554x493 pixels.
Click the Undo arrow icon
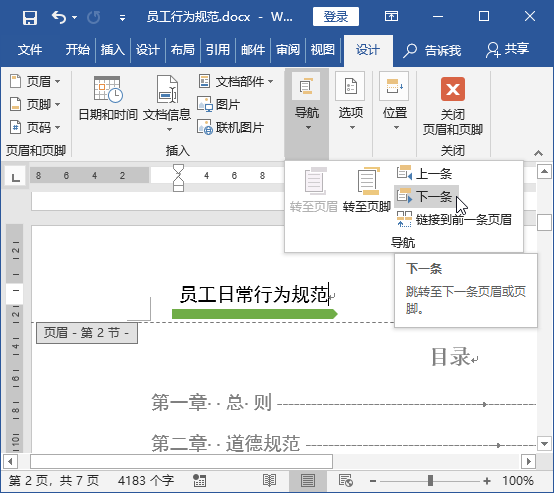(x=59, y=17)
